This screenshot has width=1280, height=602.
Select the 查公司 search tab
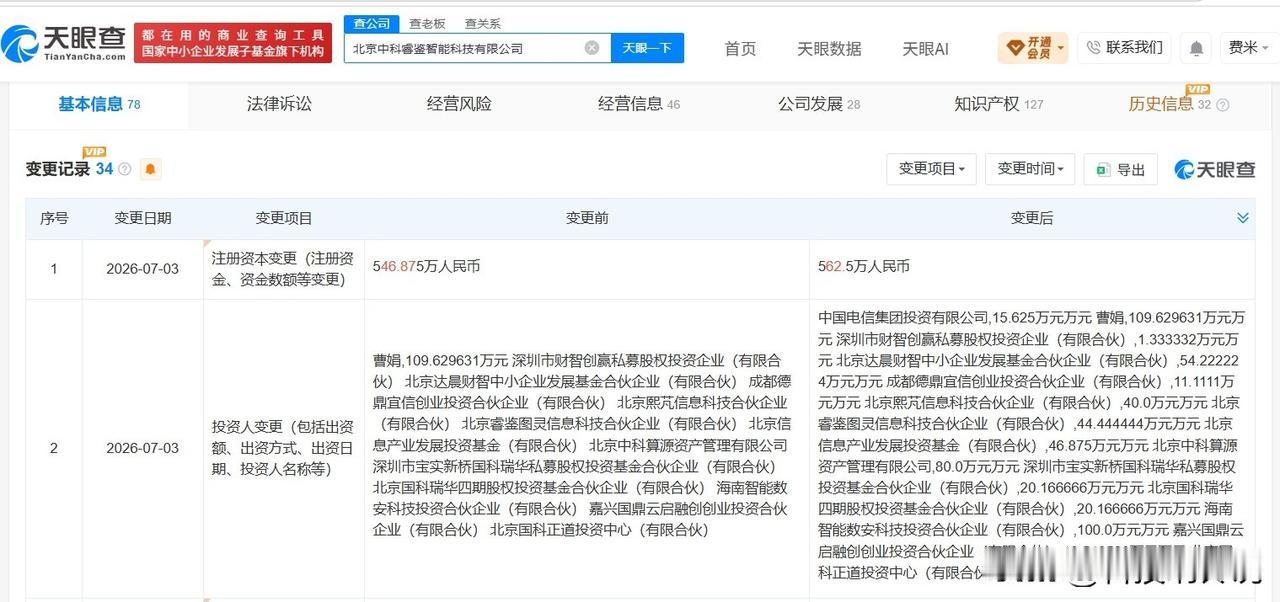372,23
